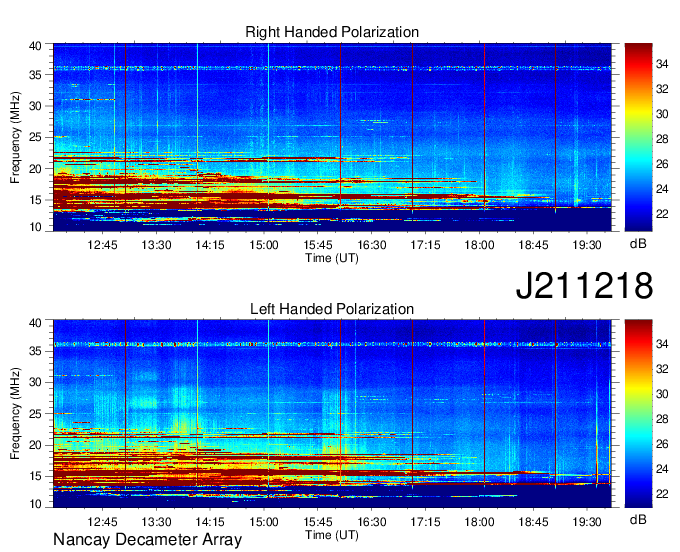This screenshot has height=552, width=680.
Task: Click the J211218 observation label
Action: tap(584, 285)
